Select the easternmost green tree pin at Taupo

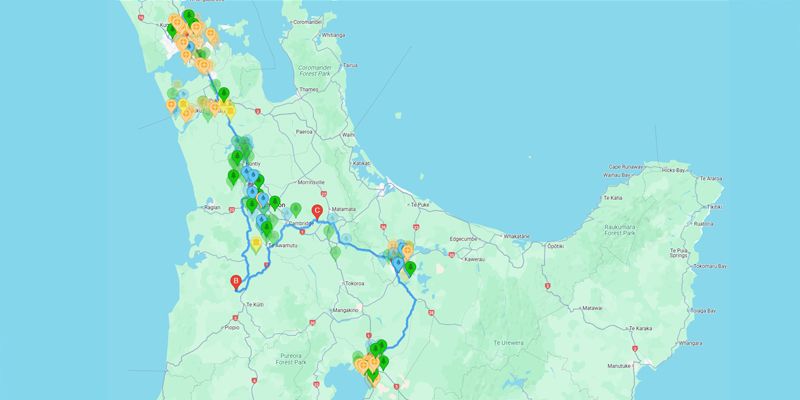[x=383, y=362]
